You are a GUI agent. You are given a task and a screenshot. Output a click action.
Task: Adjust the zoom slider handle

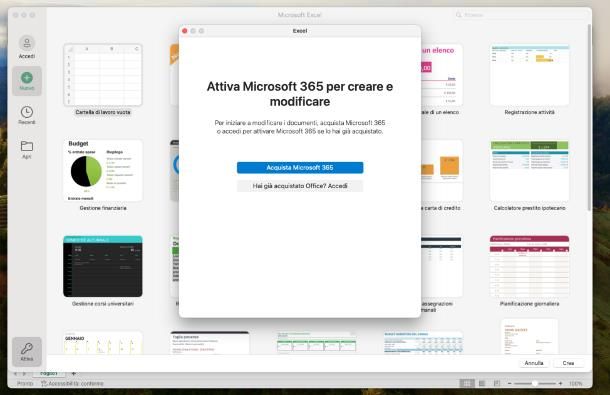(x=535, y=383)
